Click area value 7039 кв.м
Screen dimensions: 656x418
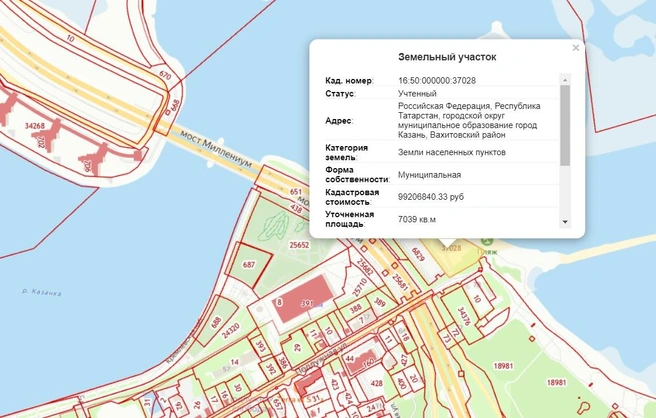coord(417,219)
